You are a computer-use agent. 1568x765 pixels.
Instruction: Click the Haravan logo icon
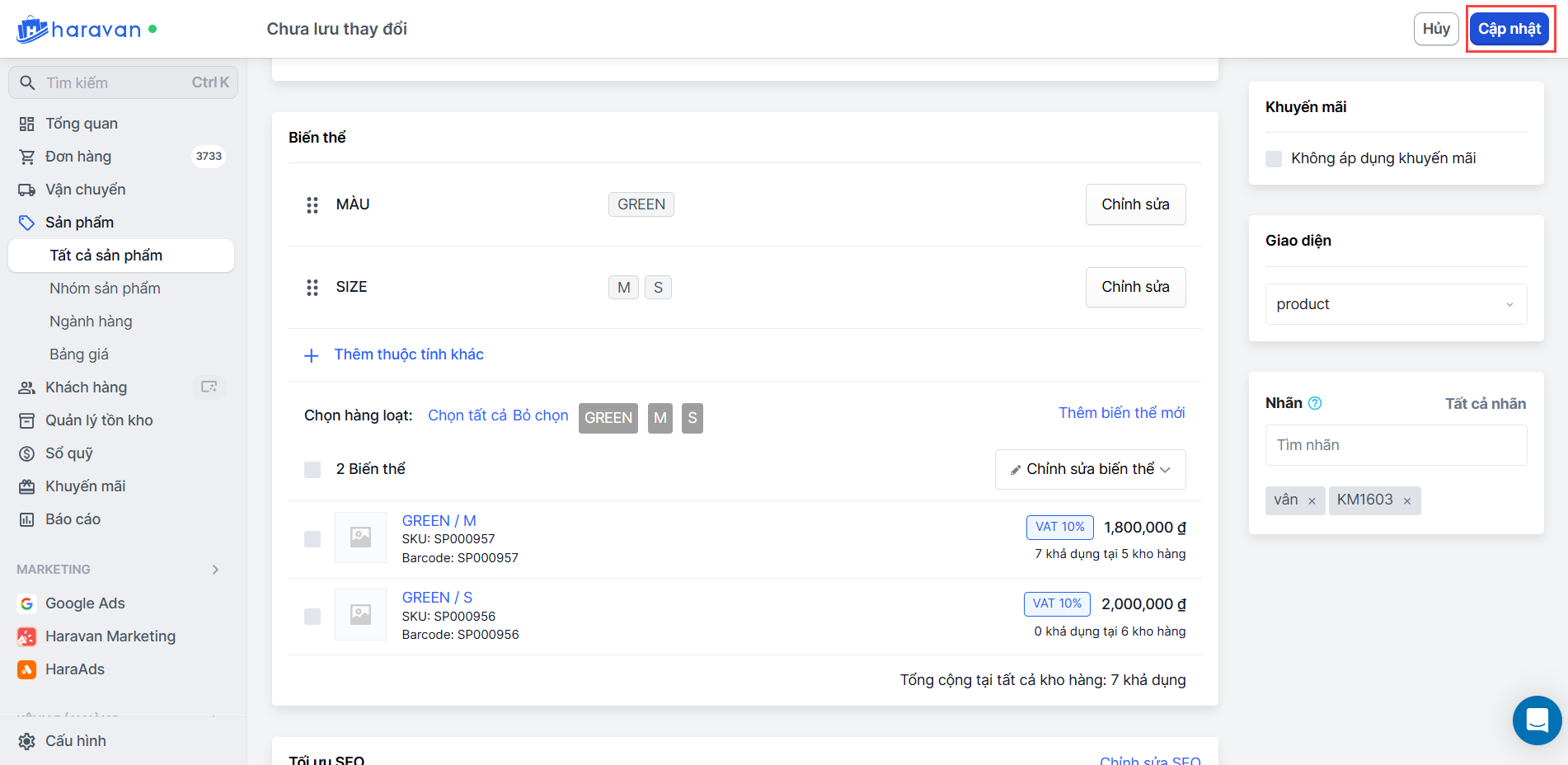click(31, 30)
